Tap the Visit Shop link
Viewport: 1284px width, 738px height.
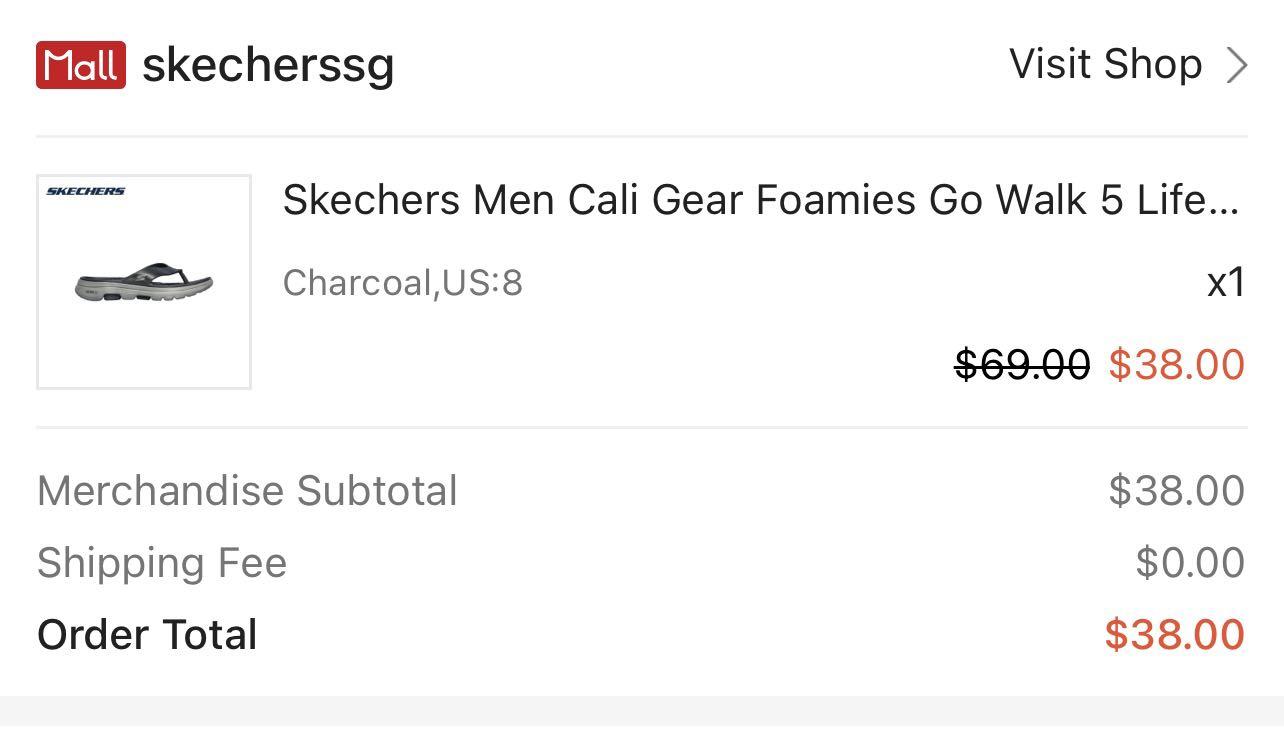pyautogui.click(x=1106, y=64)
